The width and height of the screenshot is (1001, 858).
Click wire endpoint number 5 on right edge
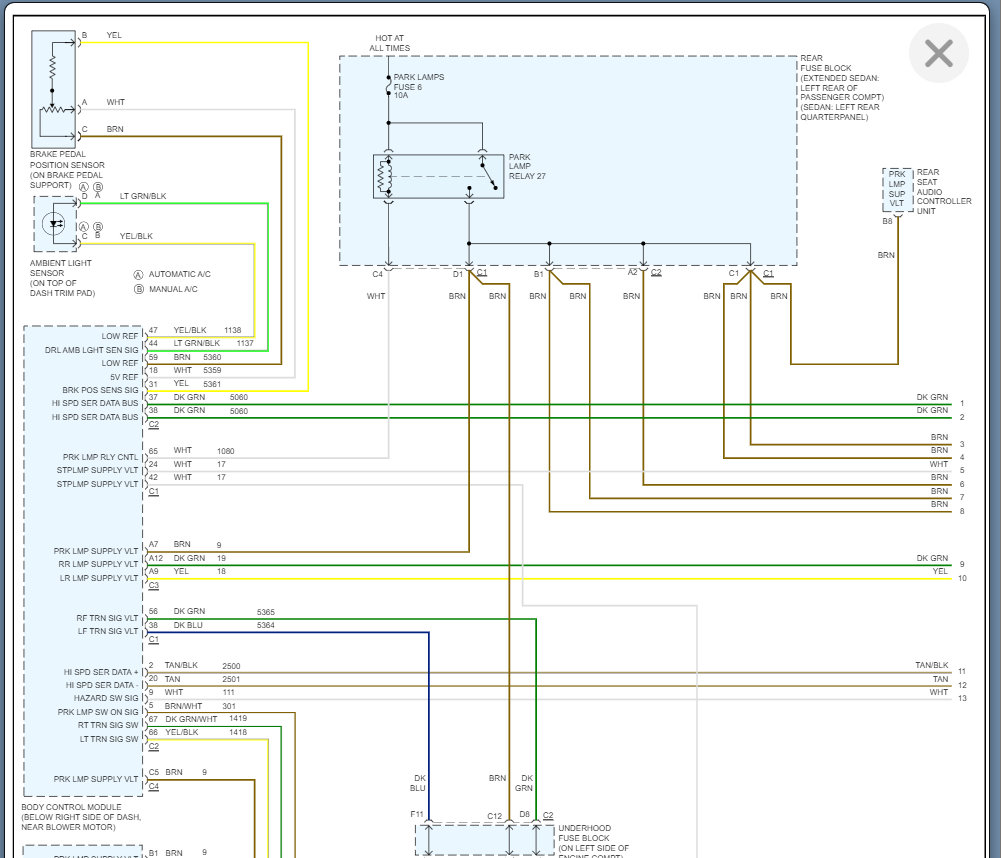(962, 470)
